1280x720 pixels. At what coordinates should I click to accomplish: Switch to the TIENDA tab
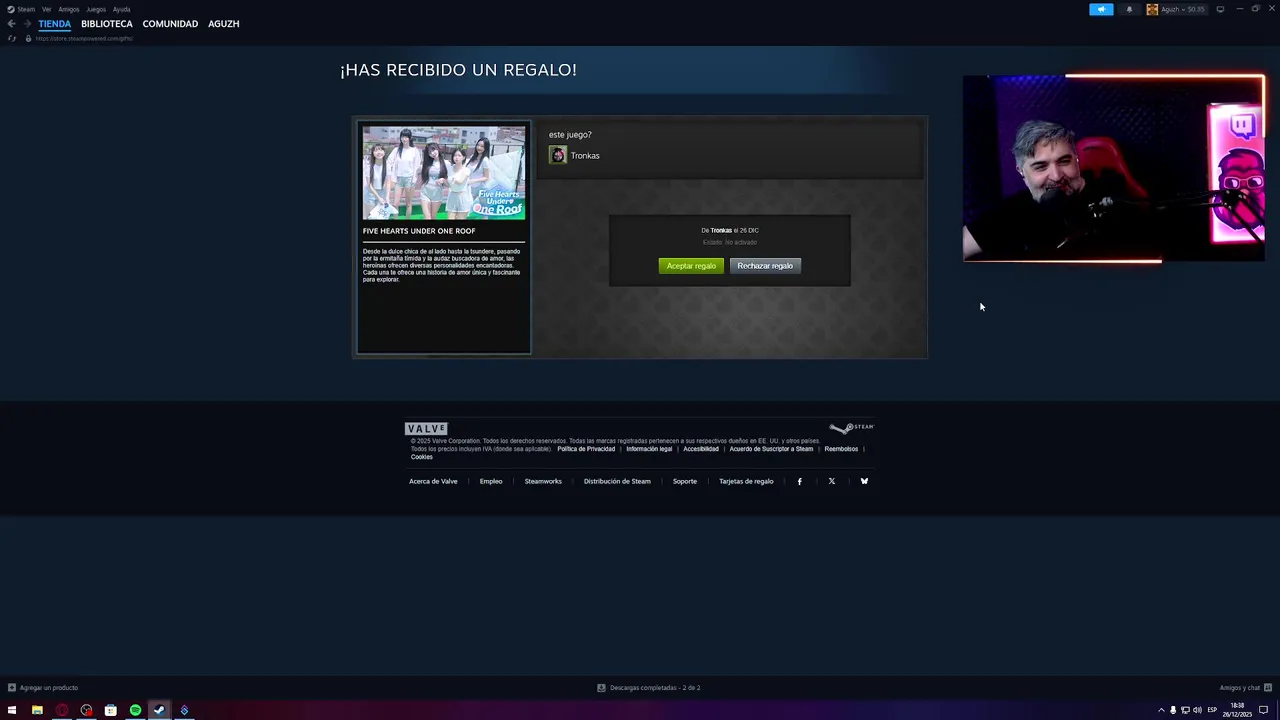pyautogui.click(x=55, y=23)
